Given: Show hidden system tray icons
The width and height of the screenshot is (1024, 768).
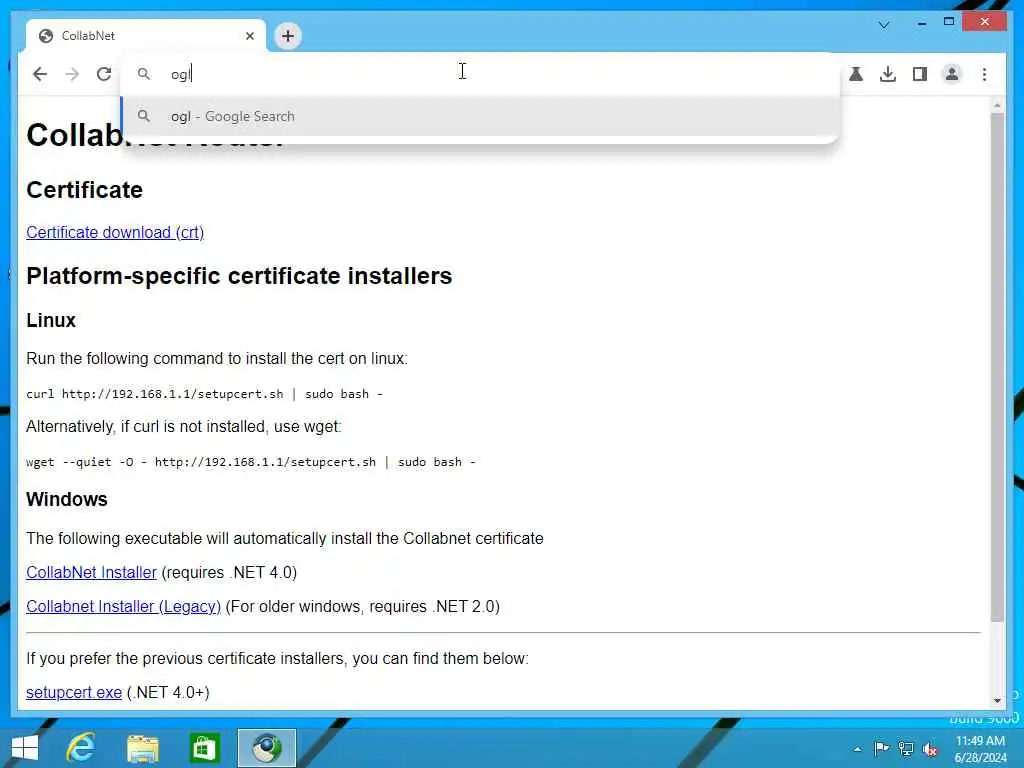Looking at the screenshot, I should click(857, 749).
